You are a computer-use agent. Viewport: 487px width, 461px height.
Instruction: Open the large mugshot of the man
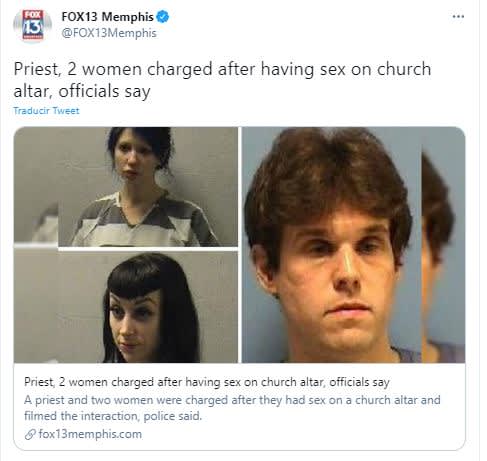tap(332, 245)
